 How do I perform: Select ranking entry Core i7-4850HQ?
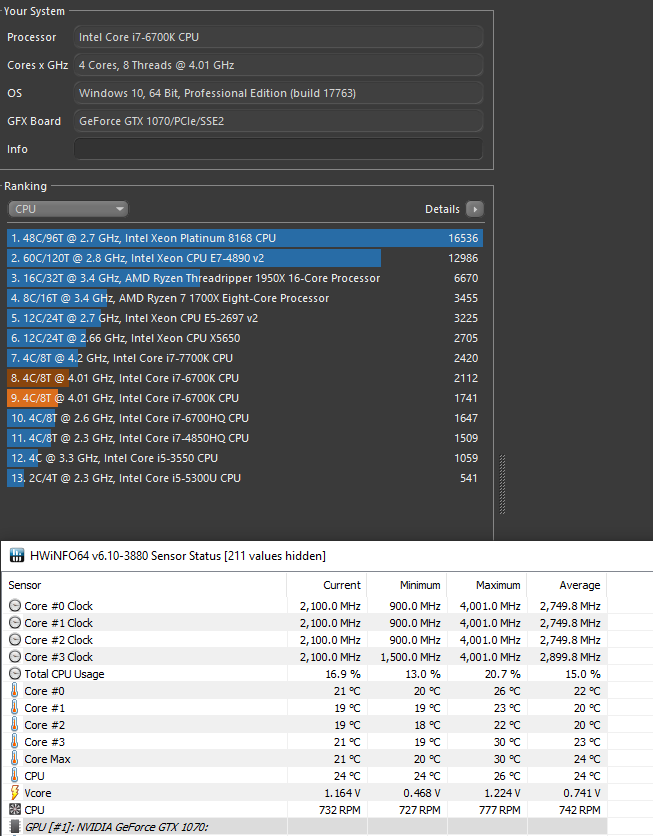tap(245, 438)
